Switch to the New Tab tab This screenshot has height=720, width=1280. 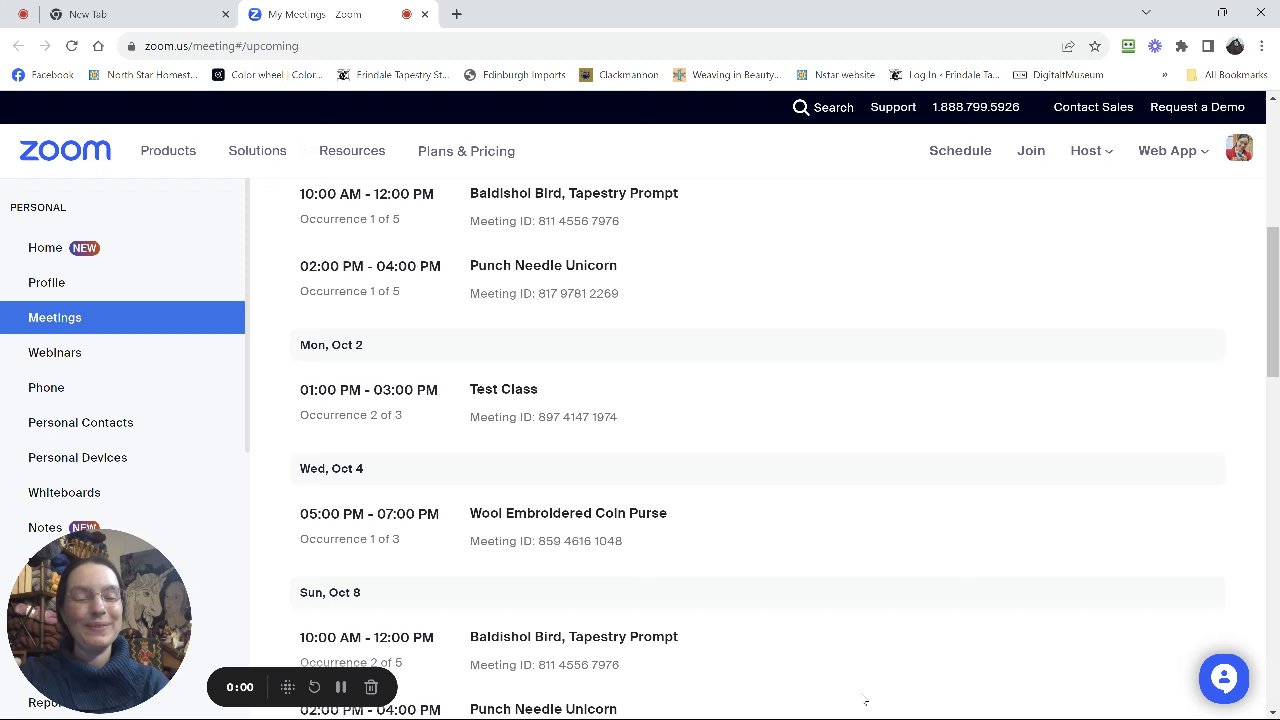click(138, 14)
